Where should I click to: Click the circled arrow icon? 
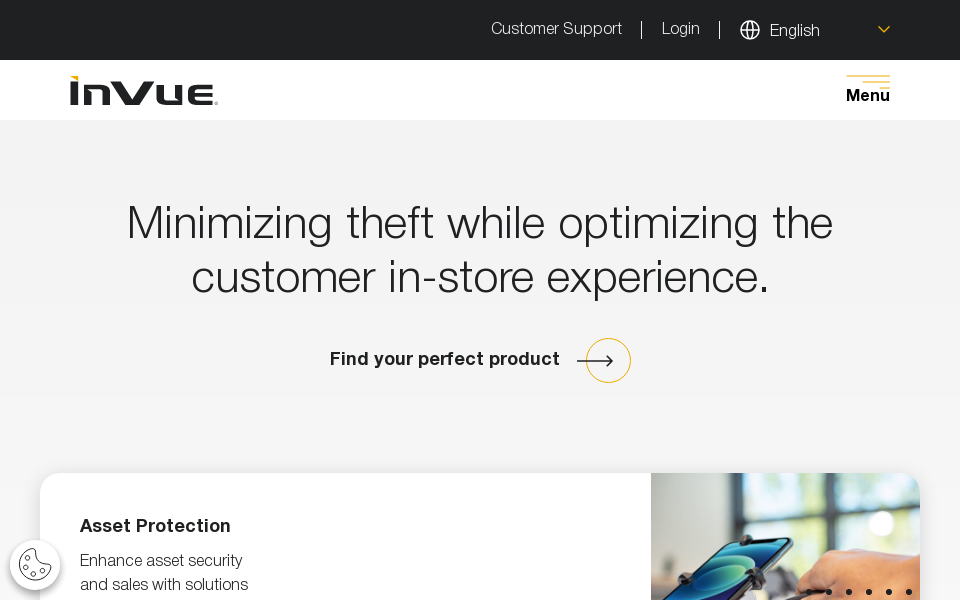607,360
